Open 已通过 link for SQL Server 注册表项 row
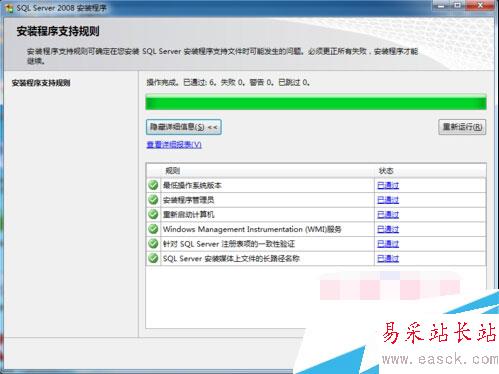 pyautogui.click(x=388, y=244)
